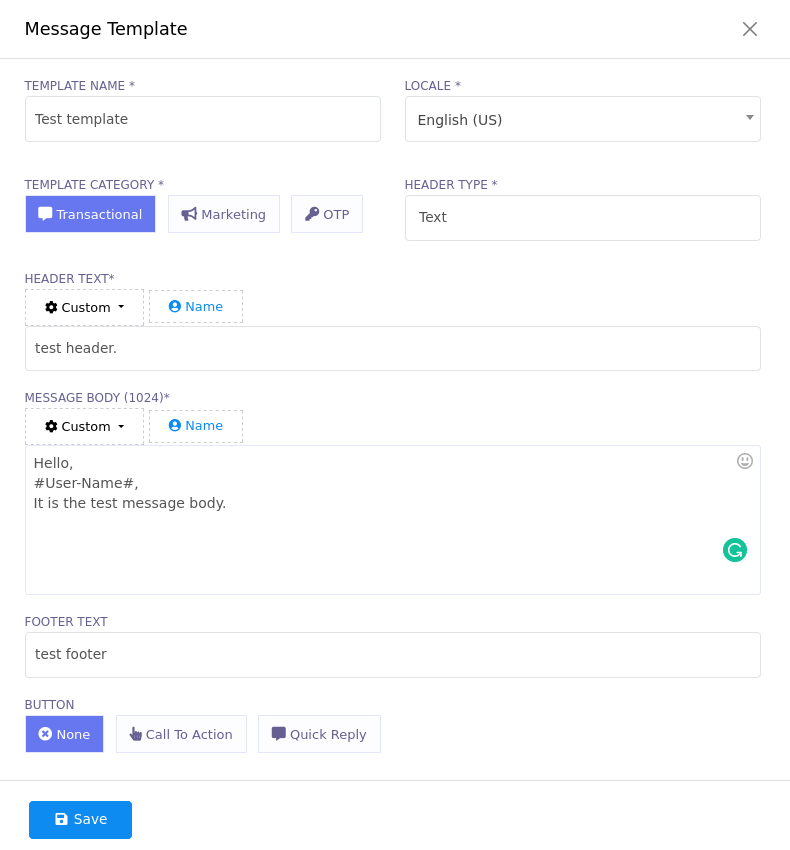This screenshot has width=790, height=850.
Task: Enable Call To Action button type
Action: point(181,733)
